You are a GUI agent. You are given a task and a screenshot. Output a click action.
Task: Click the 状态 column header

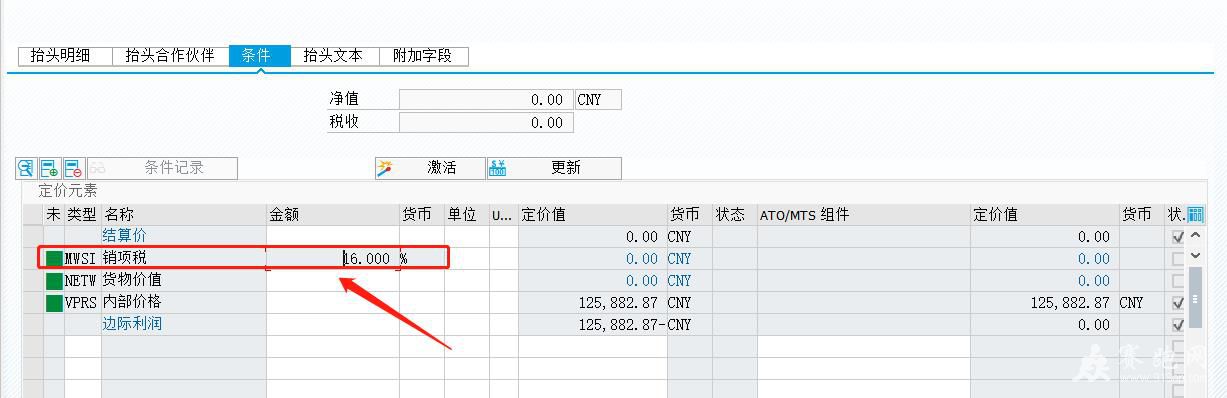735,215
